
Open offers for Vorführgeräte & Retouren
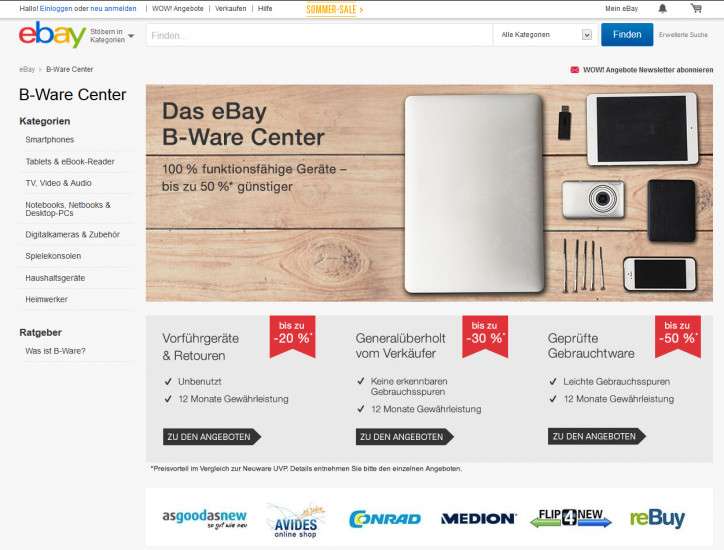pos(212,437)
